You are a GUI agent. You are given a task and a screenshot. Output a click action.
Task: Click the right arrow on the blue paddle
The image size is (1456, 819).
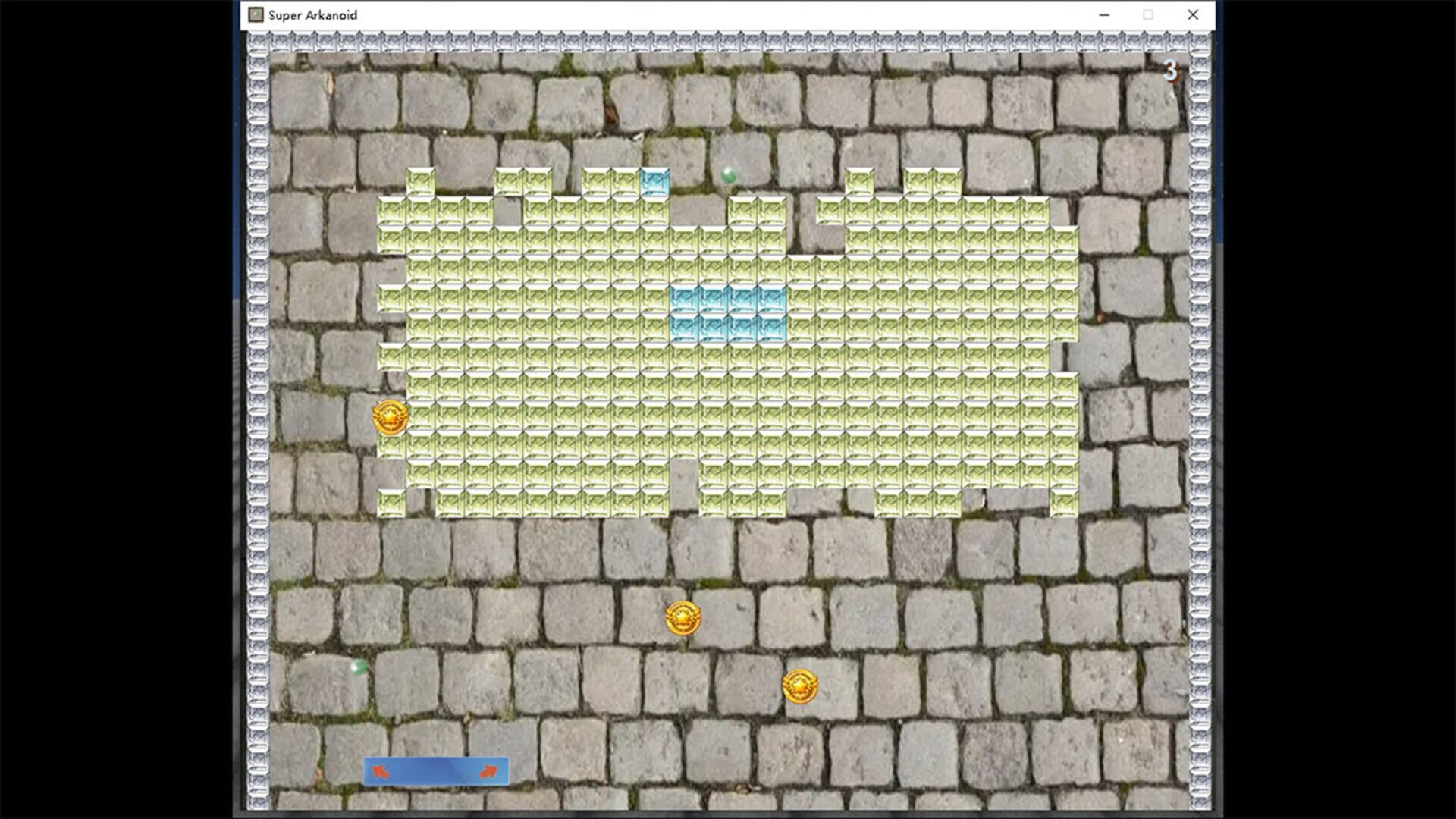[x=489, y=771]
